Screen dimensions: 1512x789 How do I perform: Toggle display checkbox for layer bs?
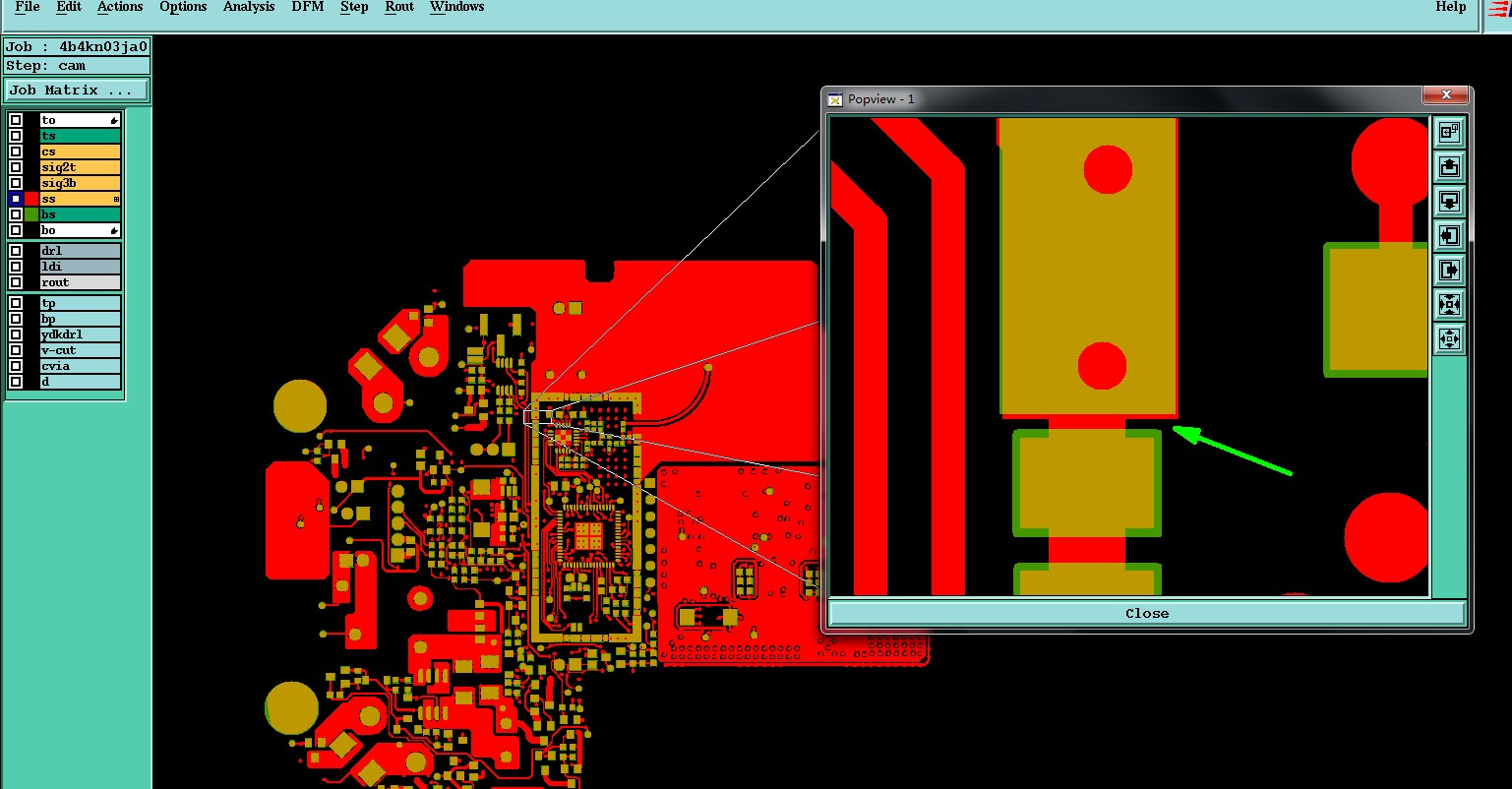tap(16, 214)
